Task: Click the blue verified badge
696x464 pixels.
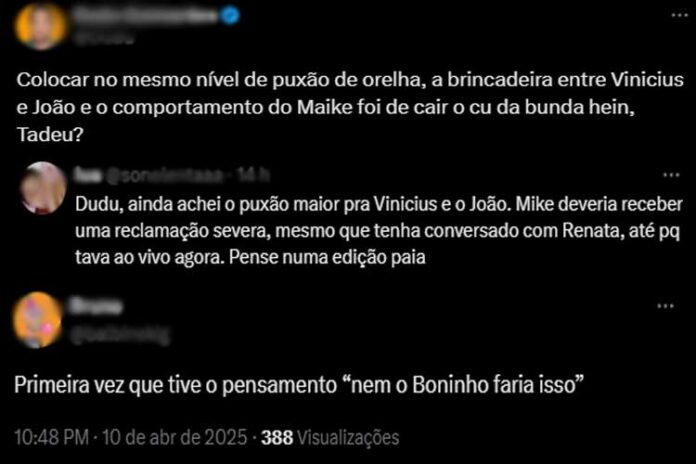Action: 230,16
